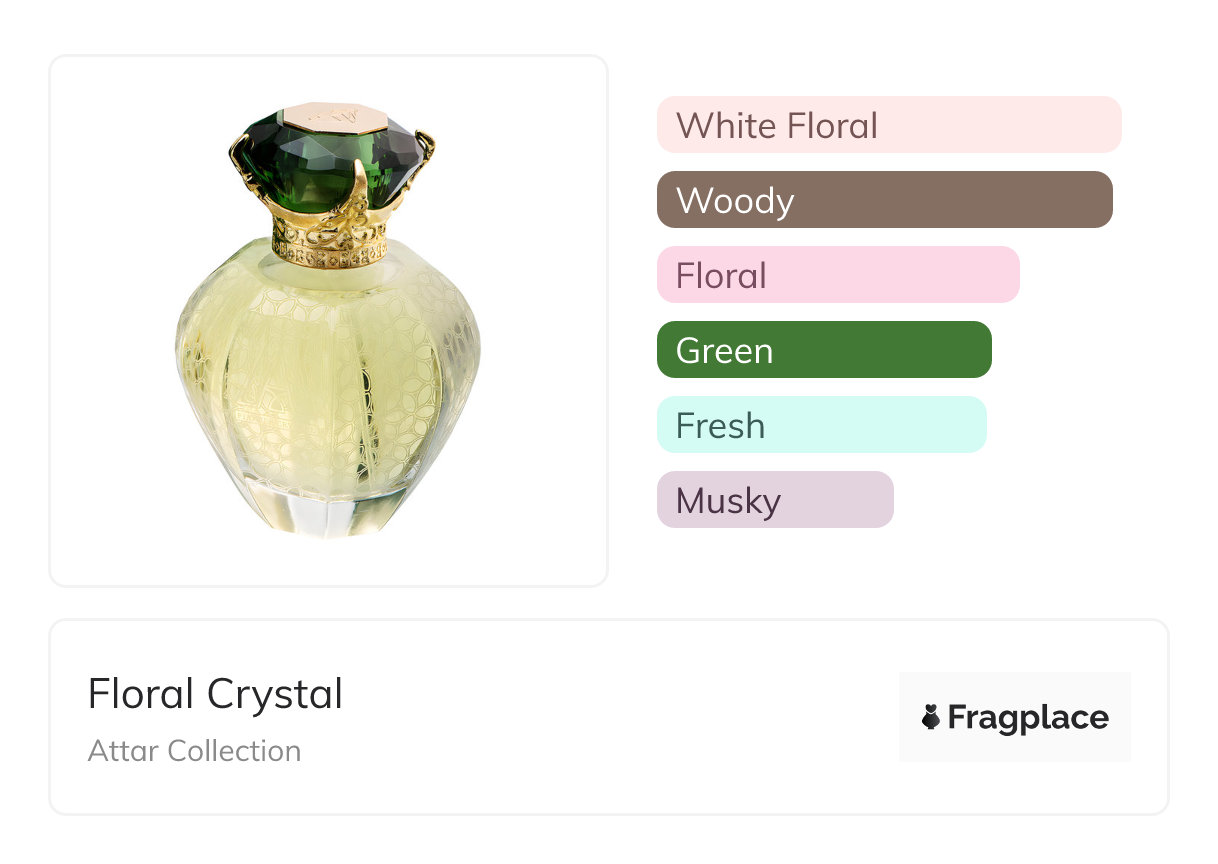This screenshot has width=1218, height=864.
Task: Click the gold filigree collar on the bottle
Action: point(329,242)
